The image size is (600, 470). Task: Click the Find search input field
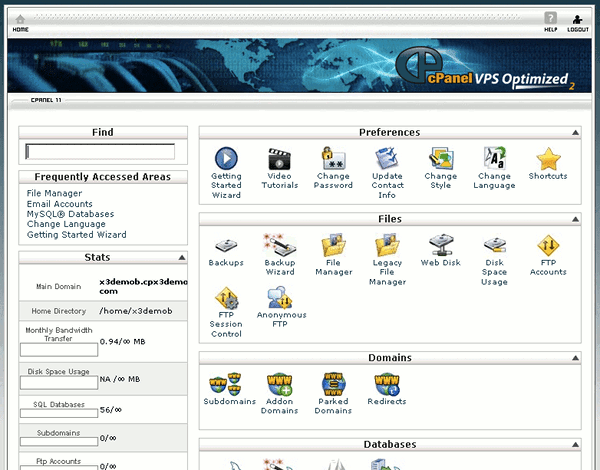[100, 152]
